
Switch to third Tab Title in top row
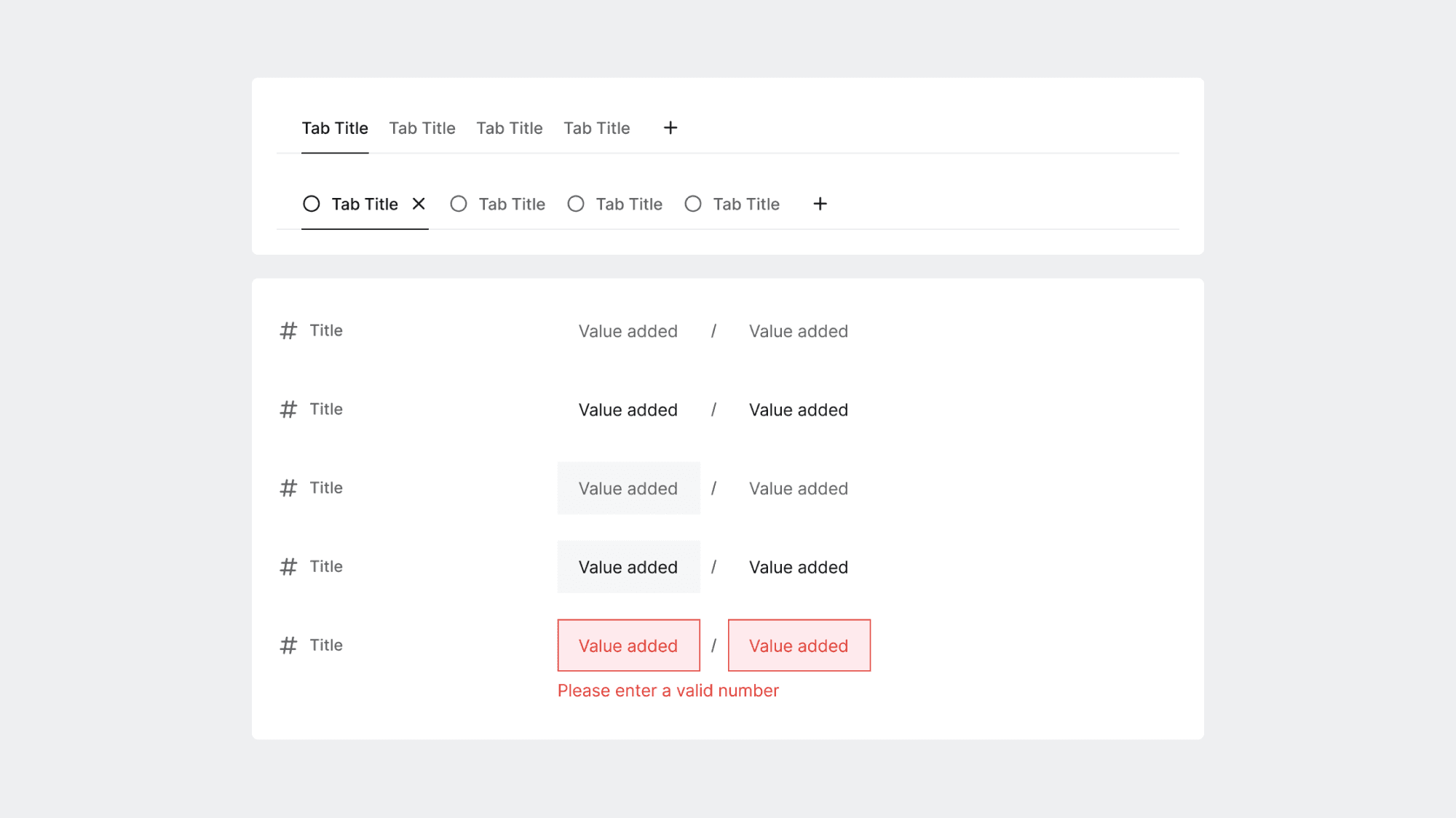click(x=510, y=129)
